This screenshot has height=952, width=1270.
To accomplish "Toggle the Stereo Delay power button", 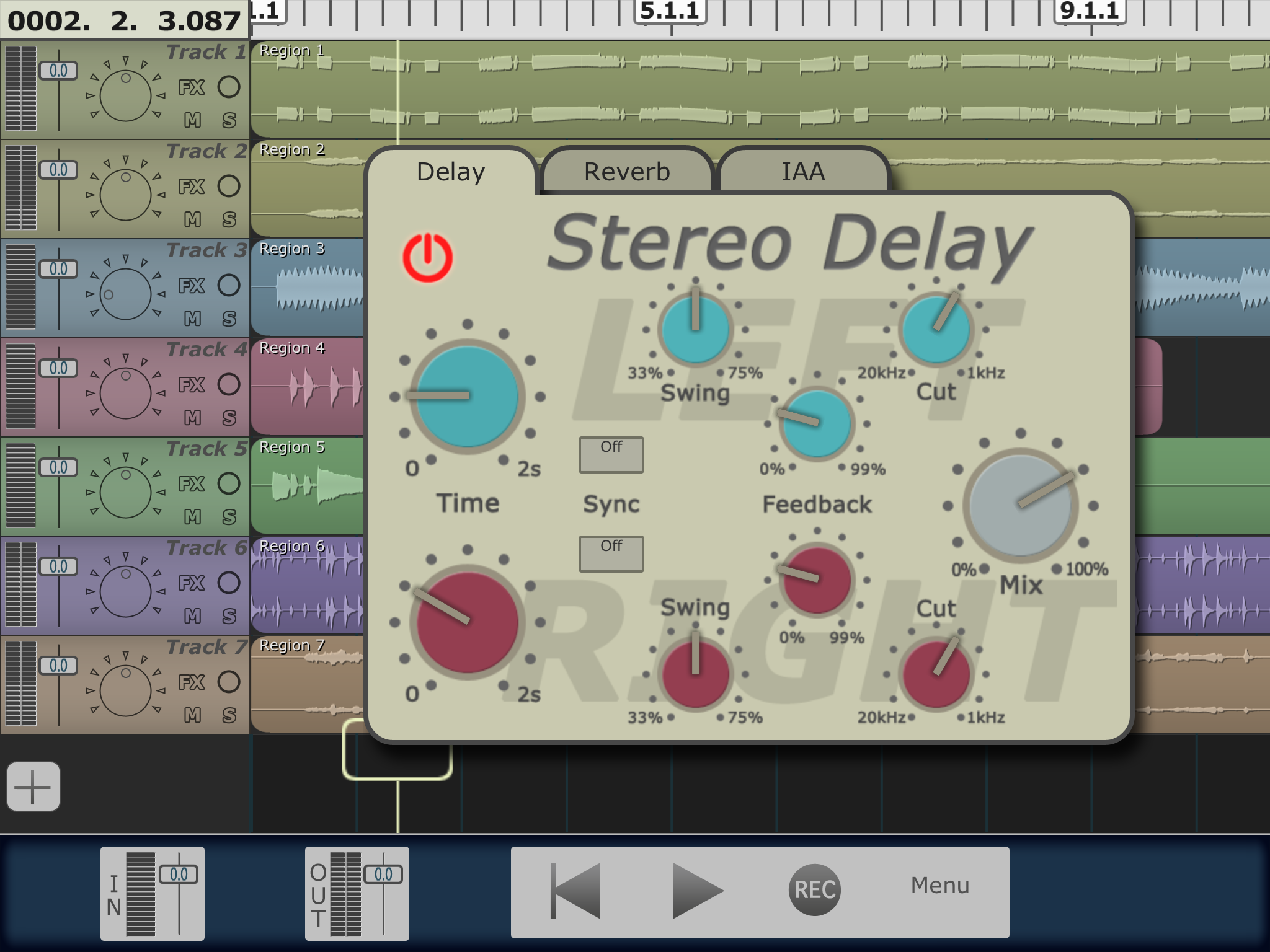I will coord(427,257).
